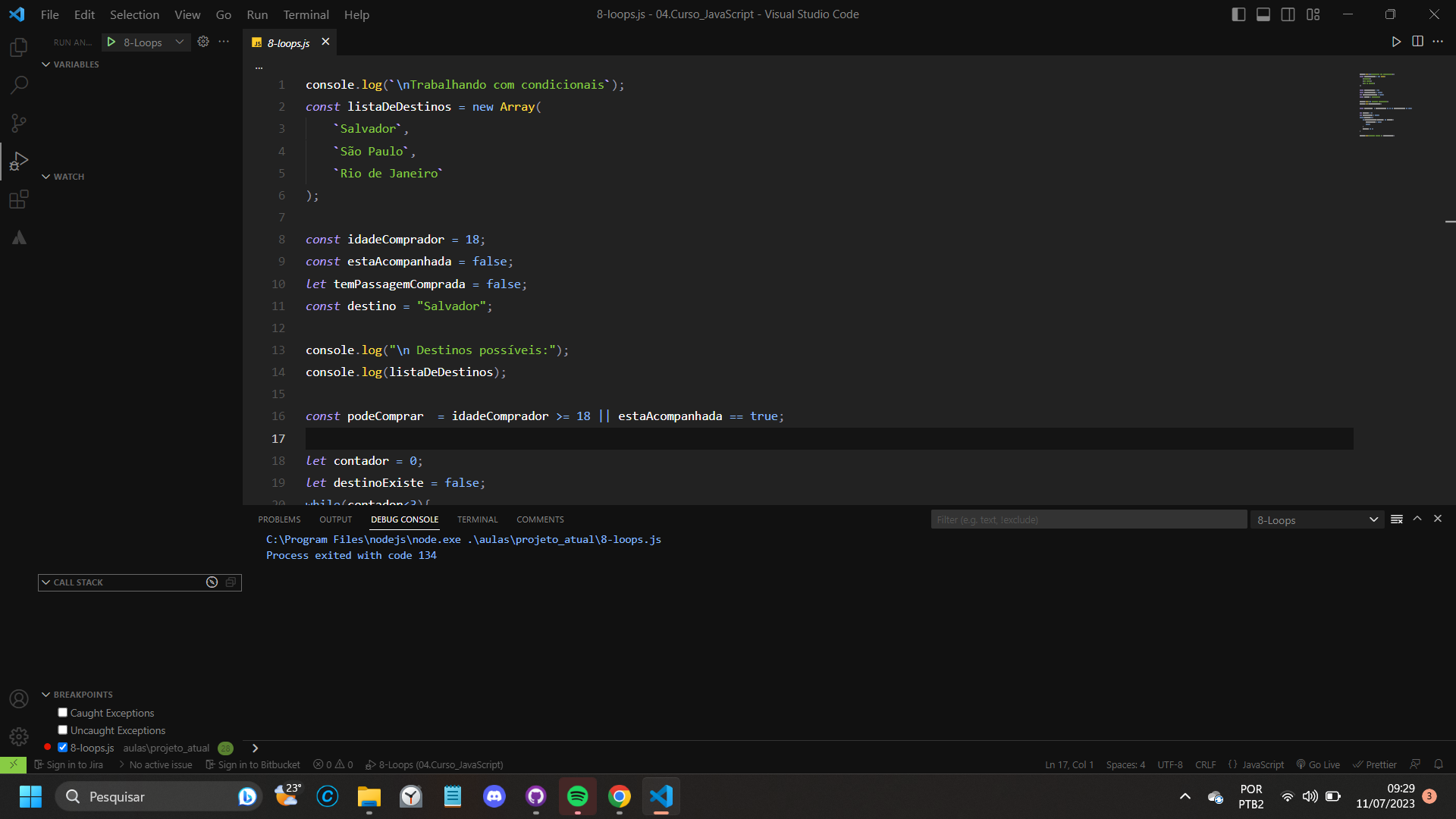Image resolution: width=1456 pixels, height=819 pixels.
Task: Switch to the Problems tab
Action: [x=279, y=519]
